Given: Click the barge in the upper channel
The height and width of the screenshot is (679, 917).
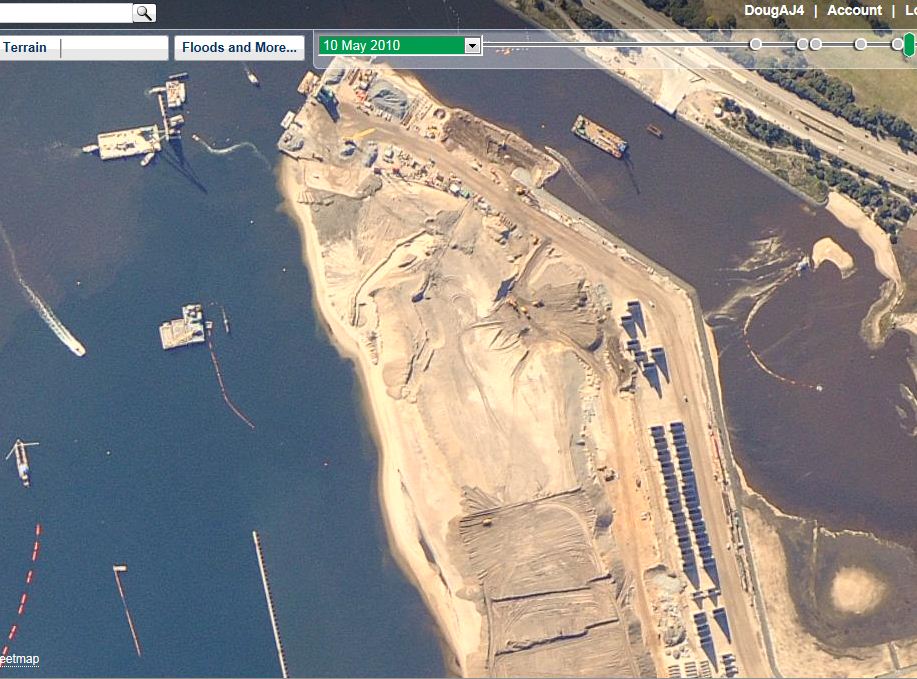Looking at the screenshot, I should pyautogui.click(x=599, y=136).
